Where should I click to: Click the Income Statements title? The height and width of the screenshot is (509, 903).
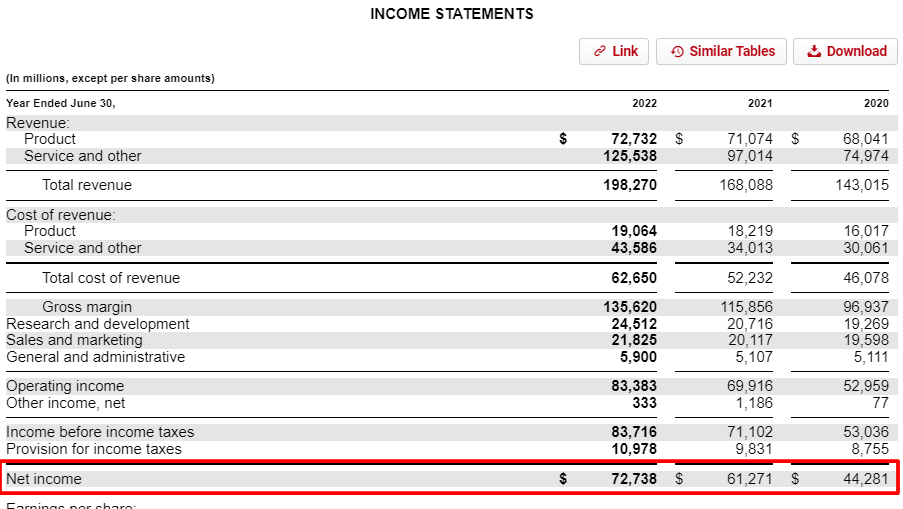pyautogui.click(x=451, y=14)
